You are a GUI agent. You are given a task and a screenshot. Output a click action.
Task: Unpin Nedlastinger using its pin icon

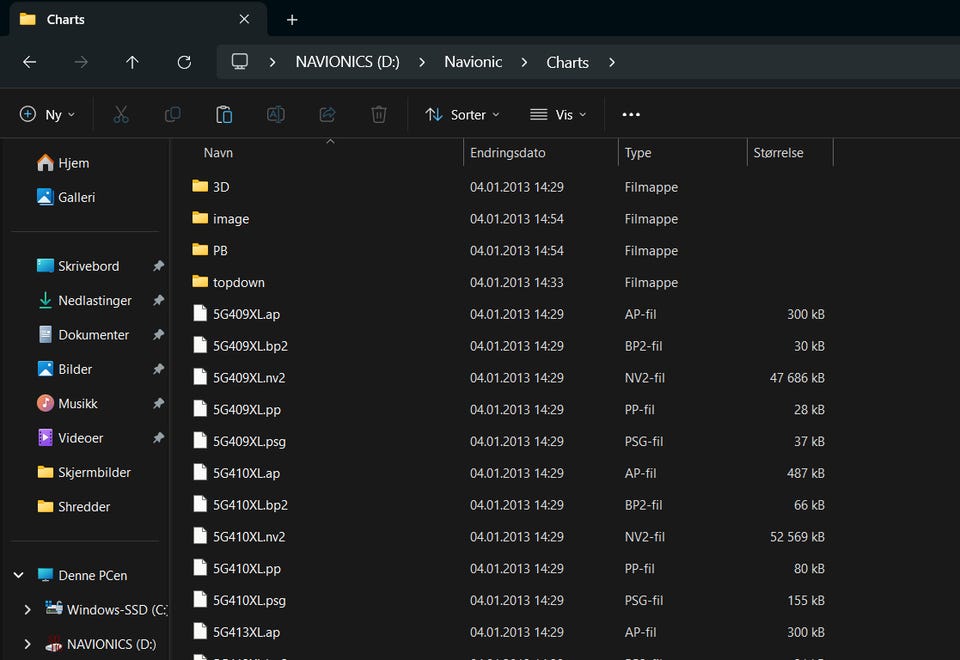click(x=158, y=301)
